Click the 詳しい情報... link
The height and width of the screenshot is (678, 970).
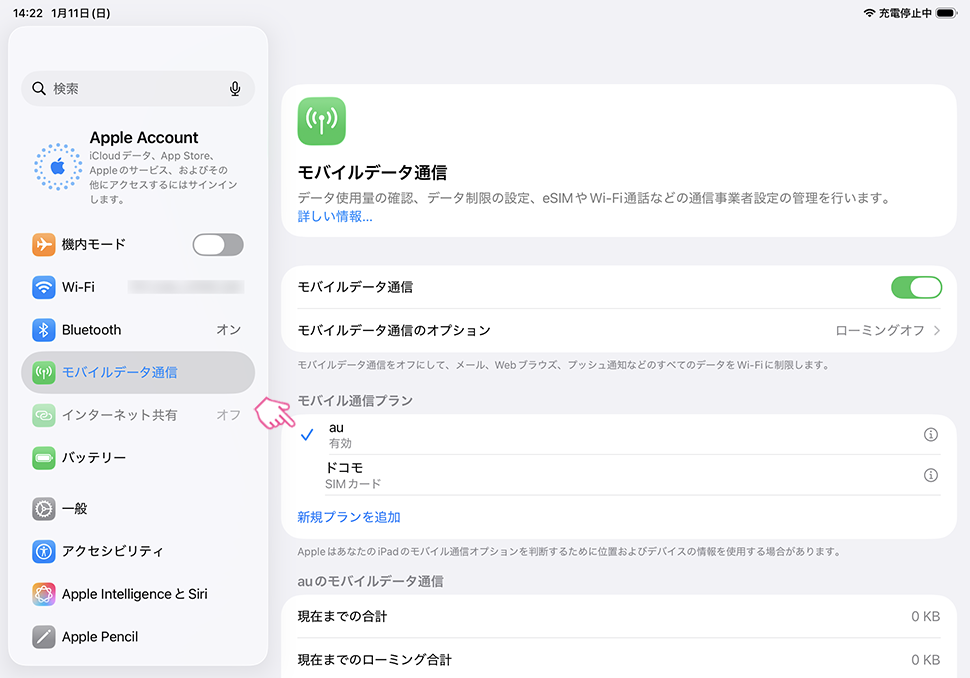(x=335, y=216)
